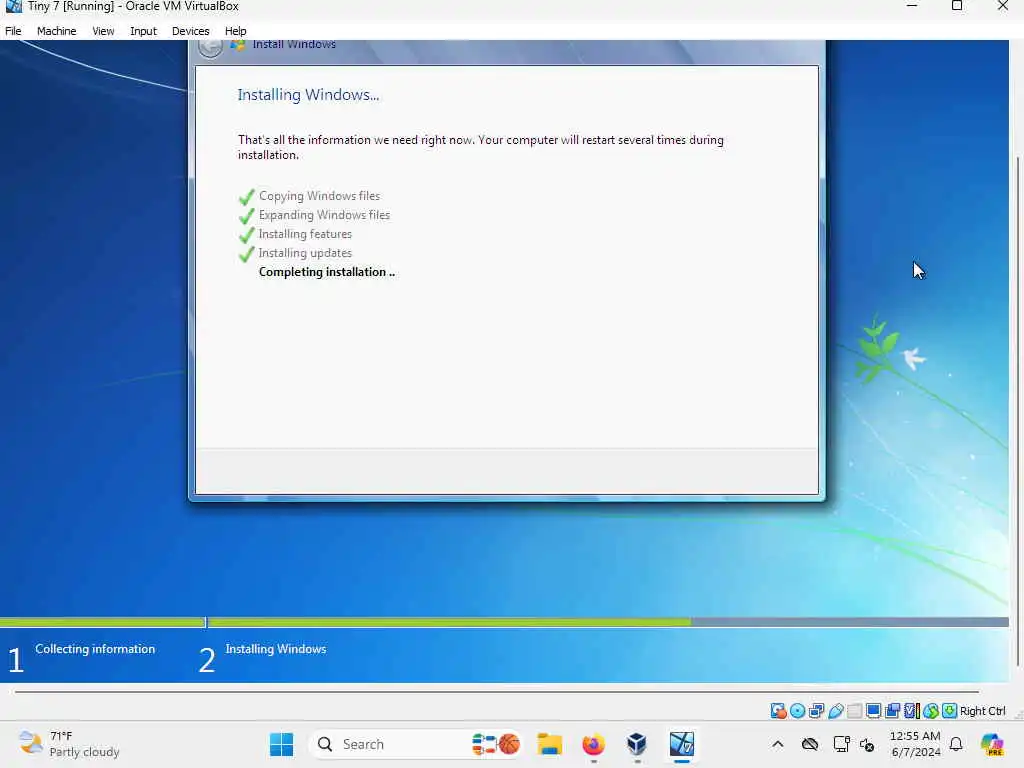Image resolution: width=1024 pixels, height=768 pixels.
Task: Click the search highlight basketball icon
Action: coord(509,744)
